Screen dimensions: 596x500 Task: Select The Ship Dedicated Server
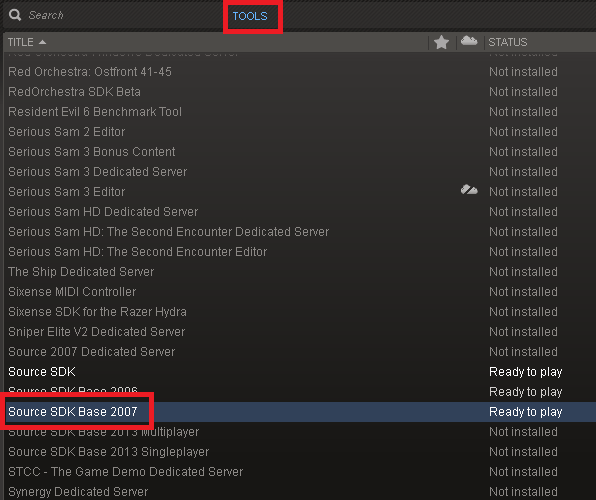(x=81, y=271)
